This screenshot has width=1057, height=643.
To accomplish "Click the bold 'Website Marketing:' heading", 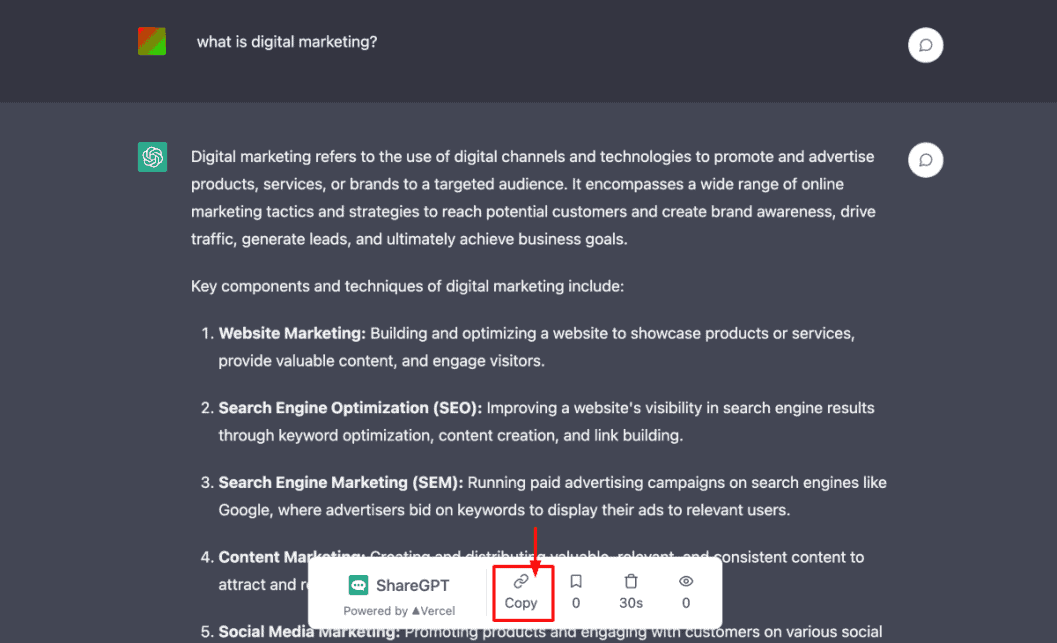I will tap(292, 333).
